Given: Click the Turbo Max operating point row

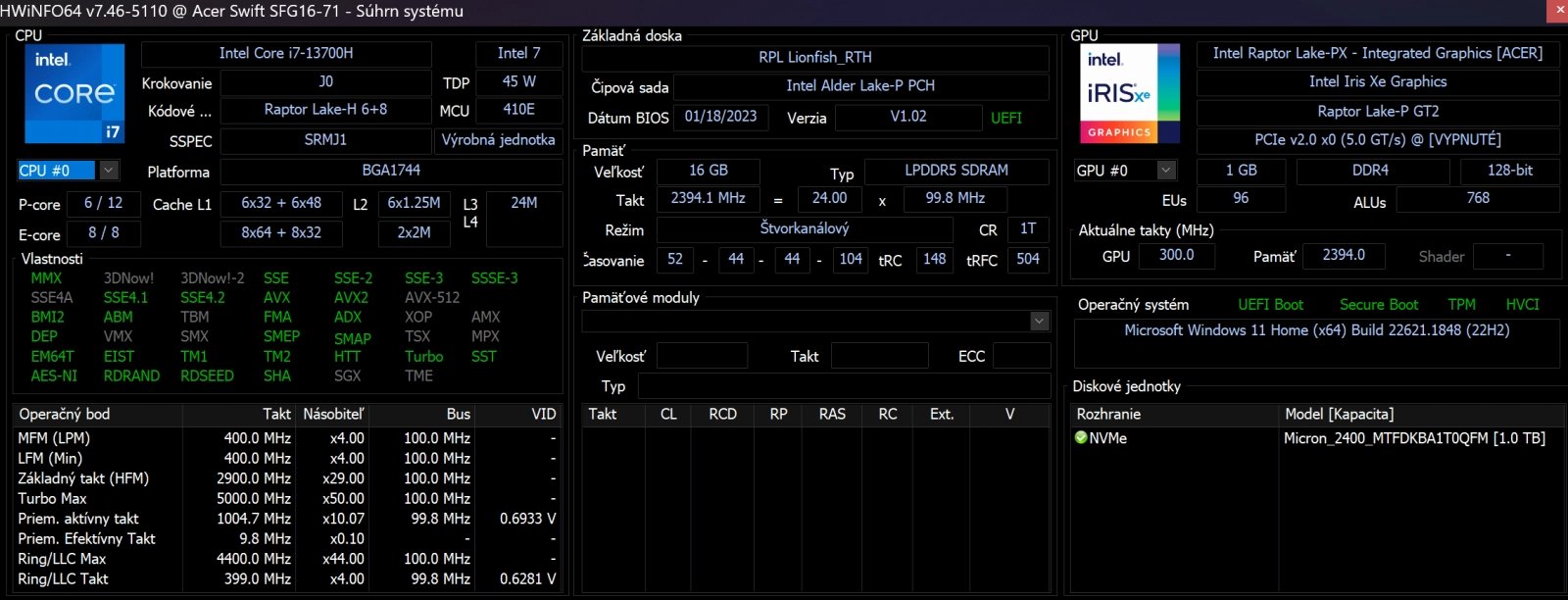Looking at the screenshot, I should [287, 498].
